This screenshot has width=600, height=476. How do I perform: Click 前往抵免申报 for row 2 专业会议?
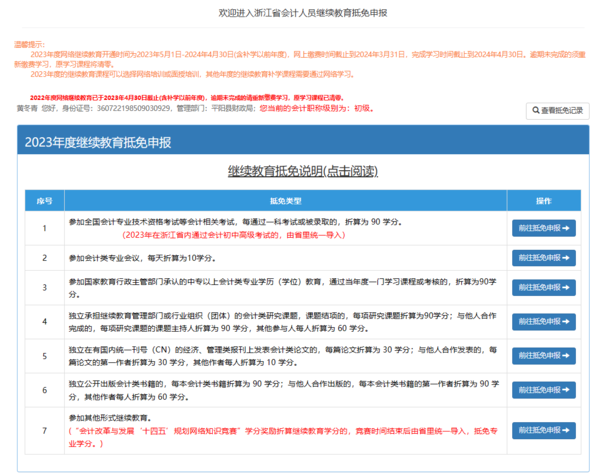(x=544, y=258)
